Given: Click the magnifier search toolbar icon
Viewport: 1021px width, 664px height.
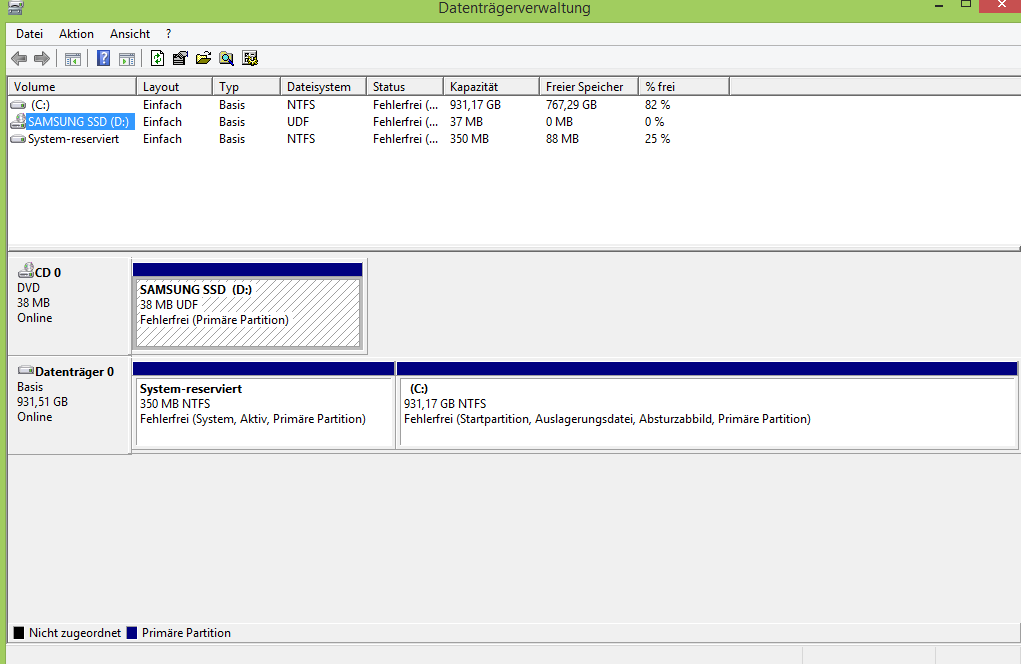Looking at the screenshot, I should click(226, 59).
